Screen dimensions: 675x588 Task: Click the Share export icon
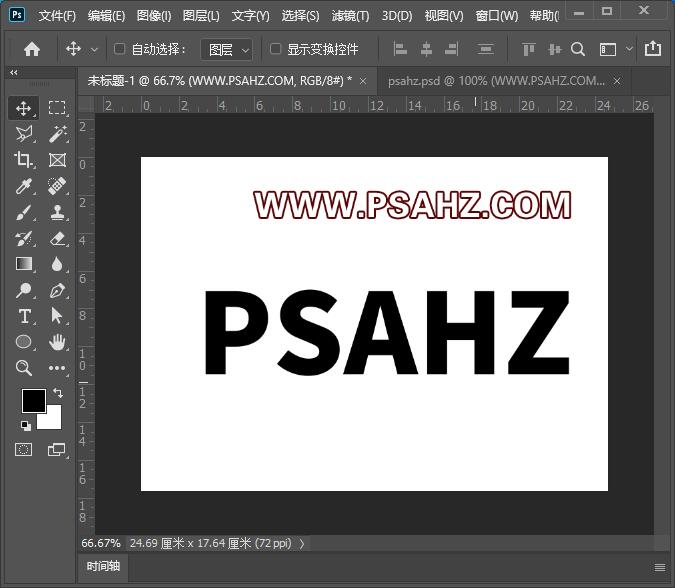653,48
